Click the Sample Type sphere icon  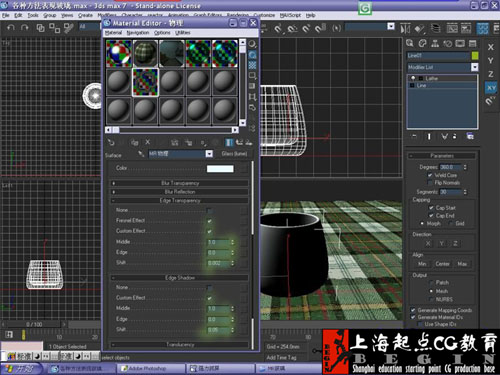(x=253, y=44)
